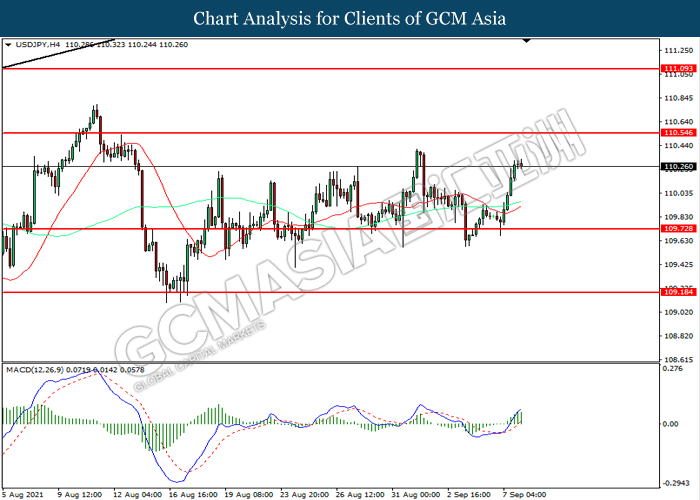Viewport: 700px width, 500px height.
Task: Click the 23 Aug 20:00 time label
Action: (304, 495)
